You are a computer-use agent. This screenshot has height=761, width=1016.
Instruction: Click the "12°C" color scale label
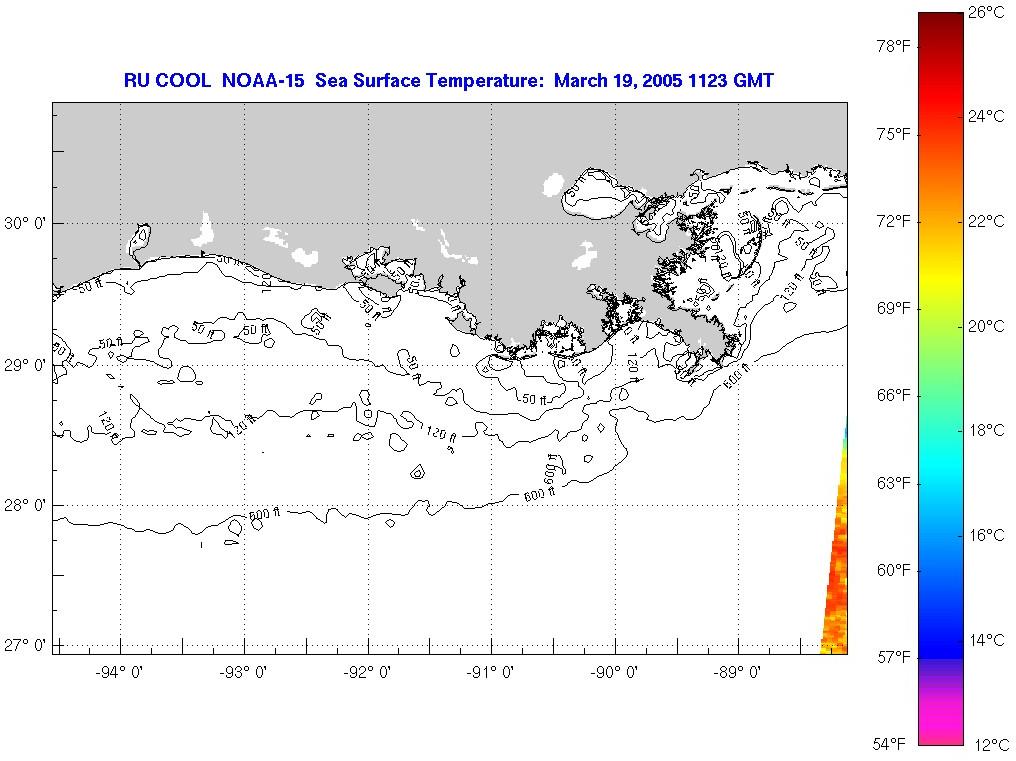click(991, 745)
